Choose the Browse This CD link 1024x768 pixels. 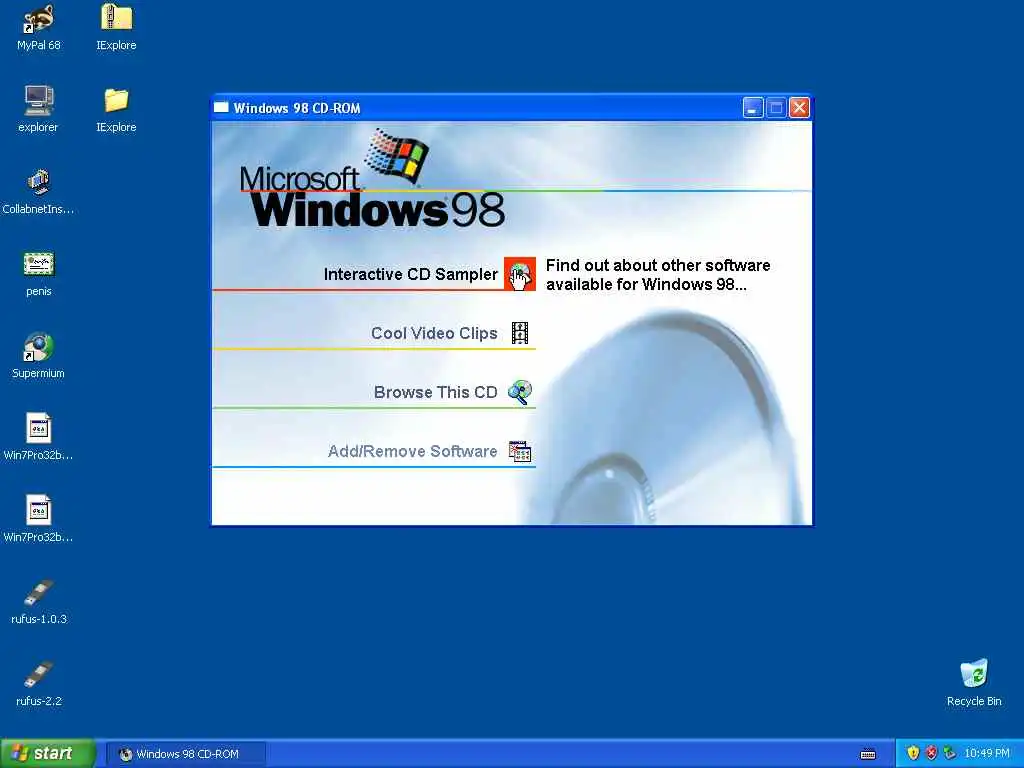pos(436,392)
